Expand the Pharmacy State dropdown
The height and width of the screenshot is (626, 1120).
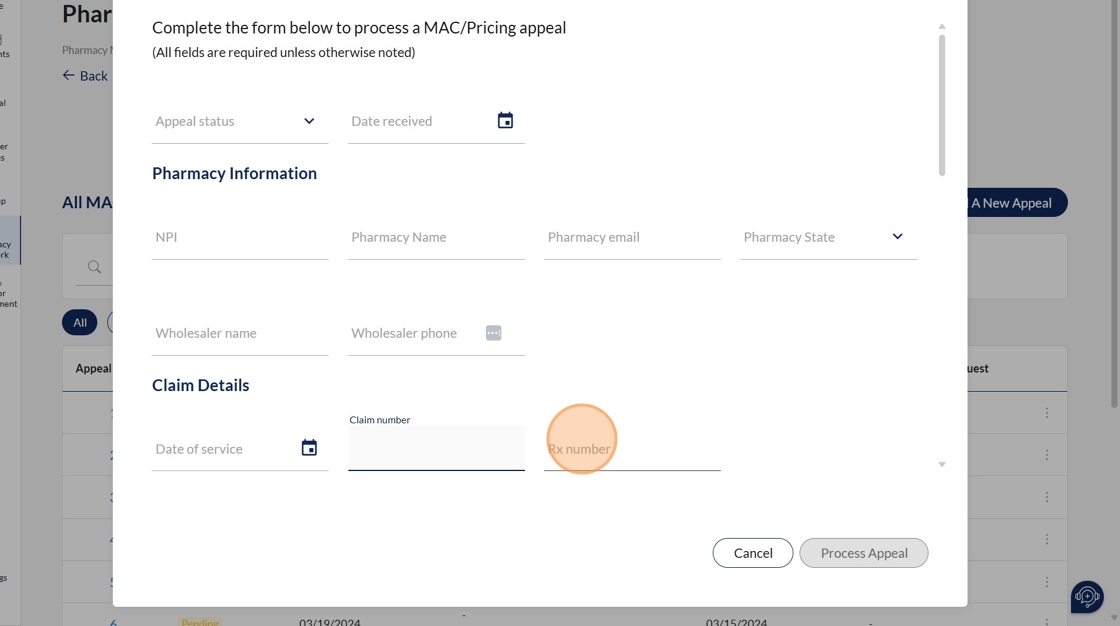[x=897, y=237]
